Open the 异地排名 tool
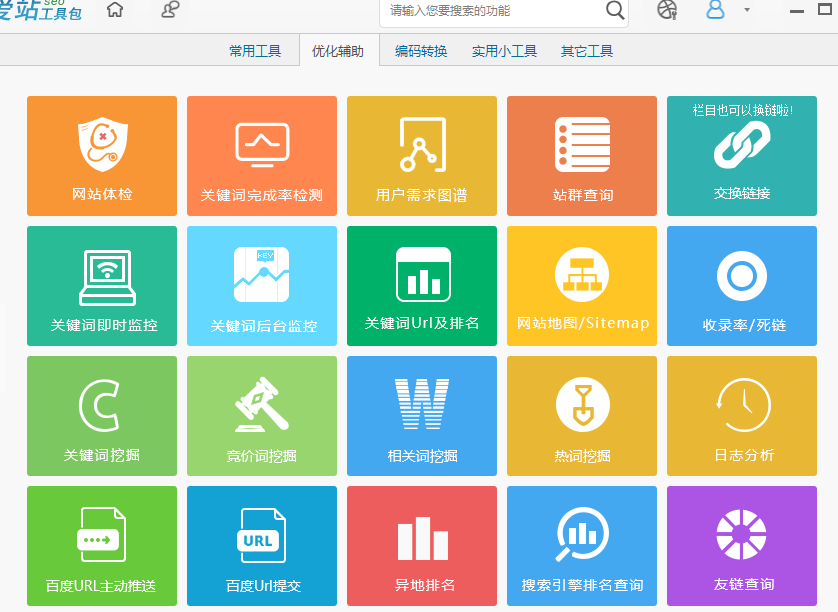The height and width of the screenshot is (612, 838). (x=421, y=545)
